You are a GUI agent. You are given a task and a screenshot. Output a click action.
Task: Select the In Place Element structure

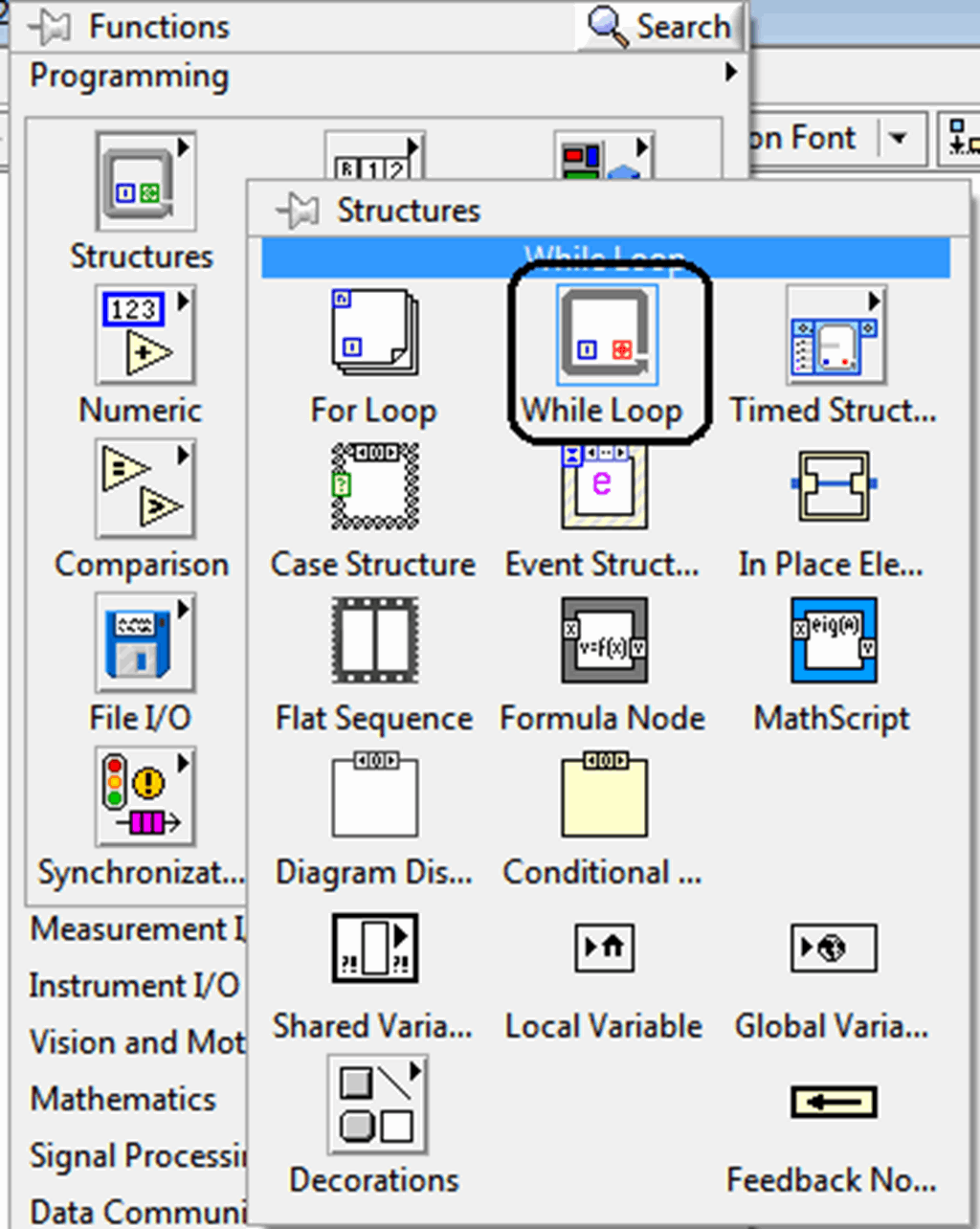(x=832, y=486)
